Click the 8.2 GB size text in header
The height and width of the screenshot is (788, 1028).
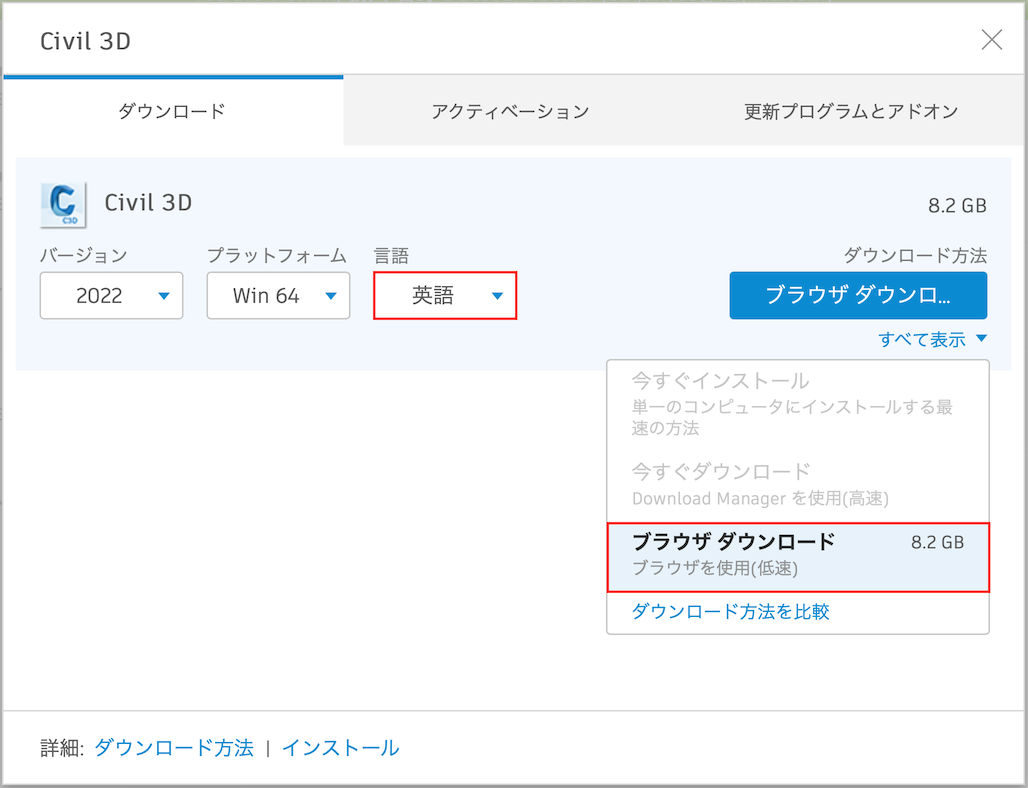[957, 206]
